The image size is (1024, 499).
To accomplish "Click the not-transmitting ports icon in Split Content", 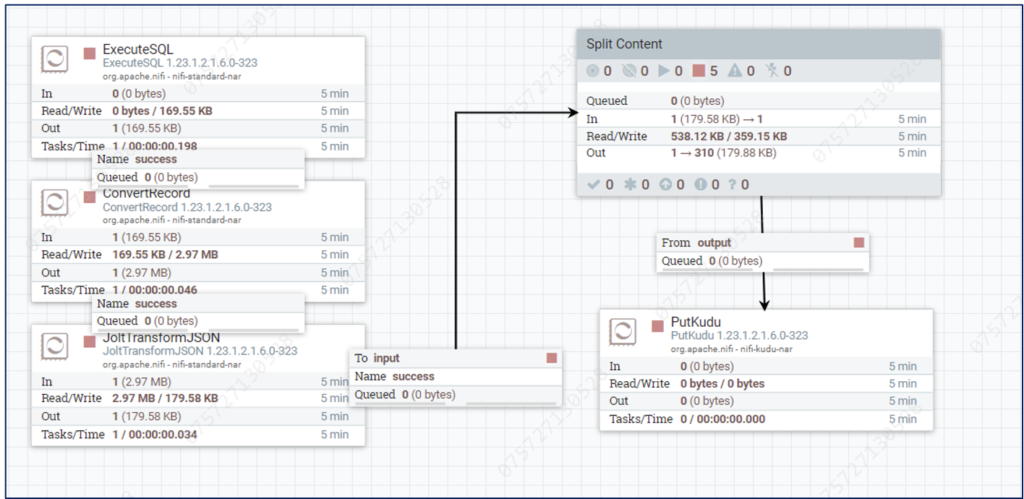I will 629,71.
